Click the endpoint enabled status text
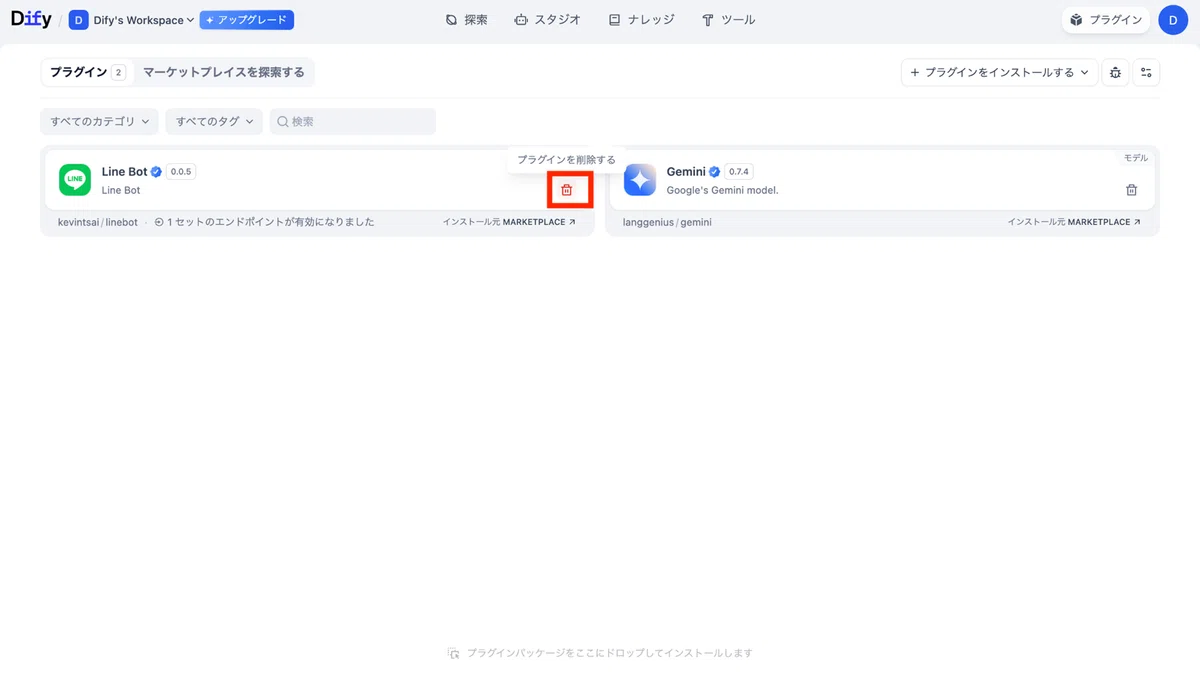The height and width of the screenshot is (673, 1200). [270, 222]
